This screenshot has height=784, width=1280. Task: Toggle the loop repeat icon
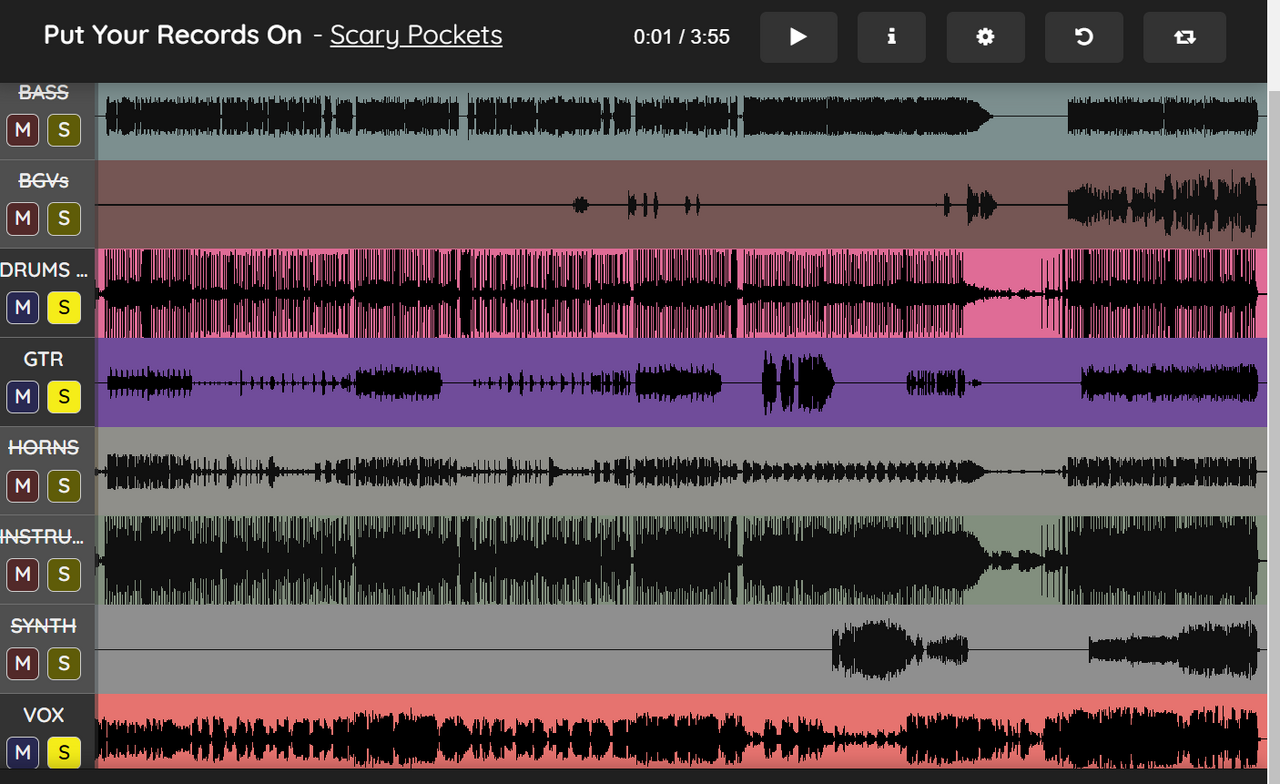click(1185, 37)
